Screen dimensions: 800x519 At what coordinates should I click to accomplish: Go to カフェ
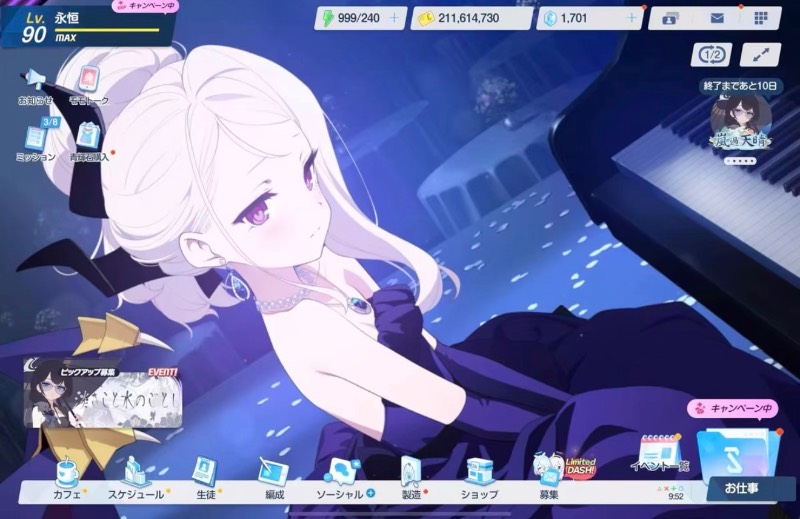click(x=67, y=480)
